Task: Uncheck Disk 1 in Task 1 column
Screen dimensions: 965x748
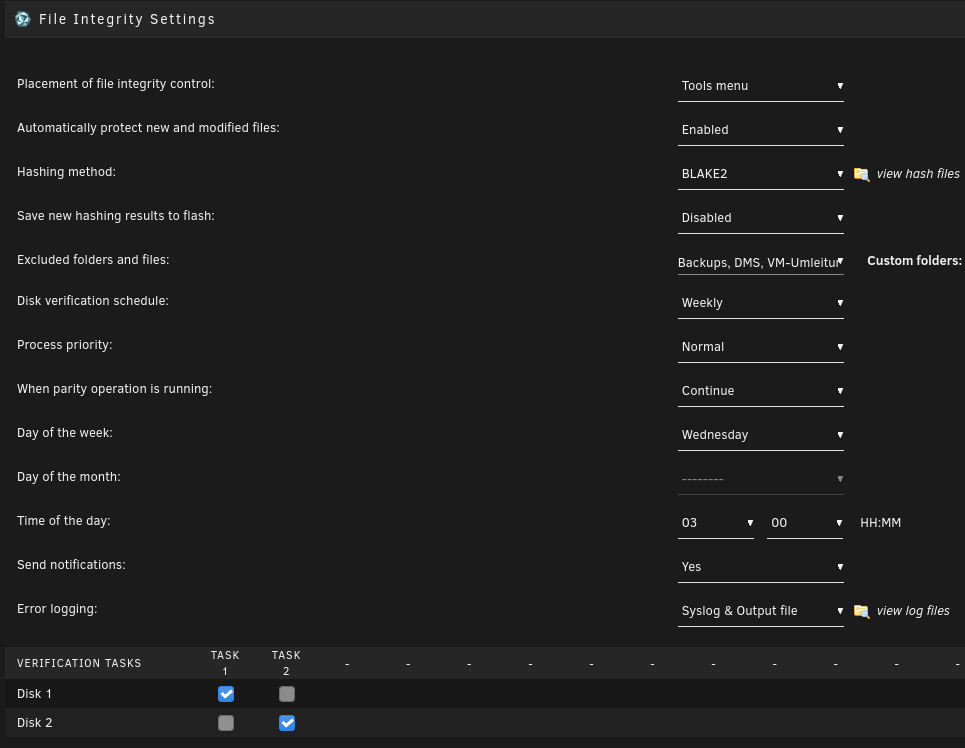Action: pyautogui.click(x=226, y=694)
